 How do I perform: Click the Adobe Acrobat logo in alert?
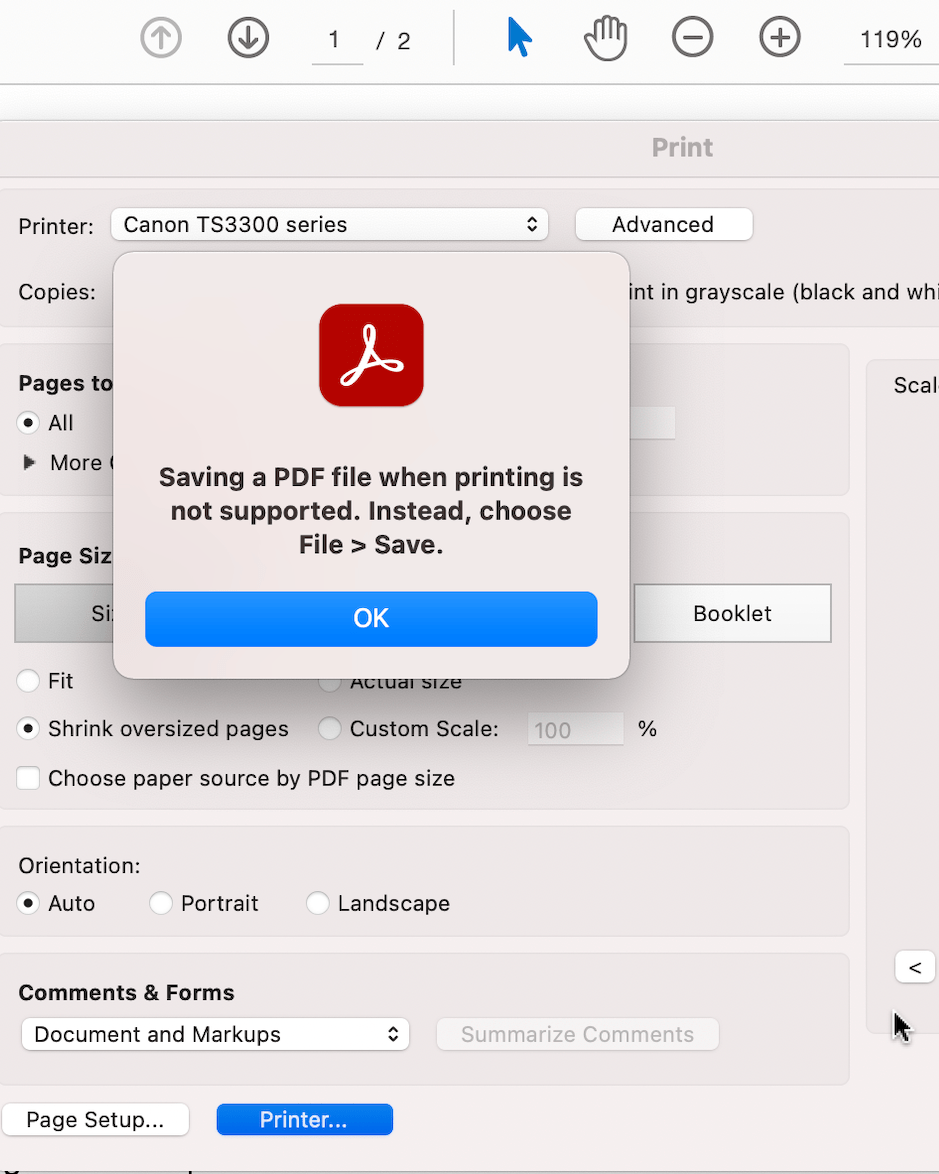[371, 355]
